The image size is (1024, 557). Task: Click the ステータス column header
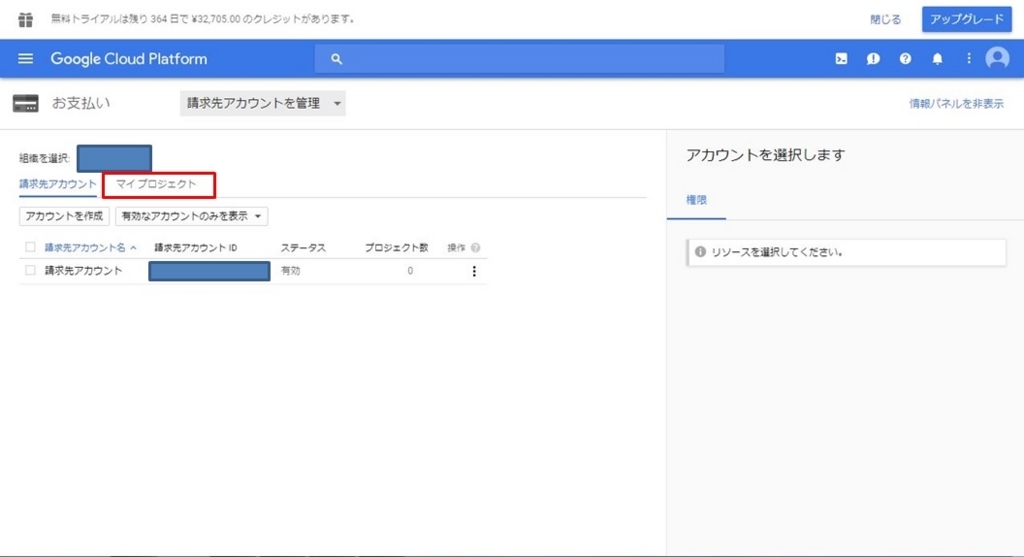point(303,247)
